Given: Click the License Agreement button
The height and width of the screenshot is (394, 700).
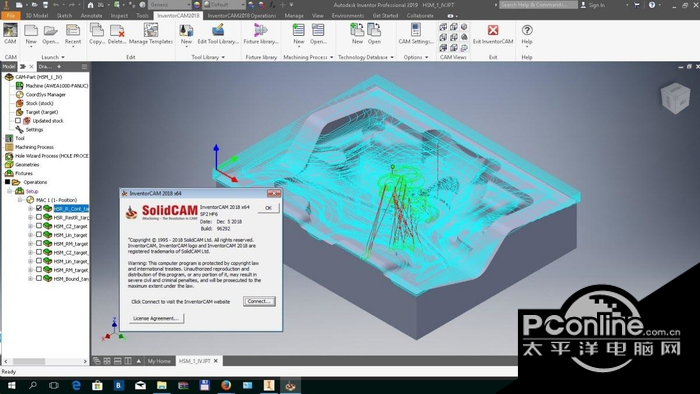Looking at the screenshot, I should (156, 318).
